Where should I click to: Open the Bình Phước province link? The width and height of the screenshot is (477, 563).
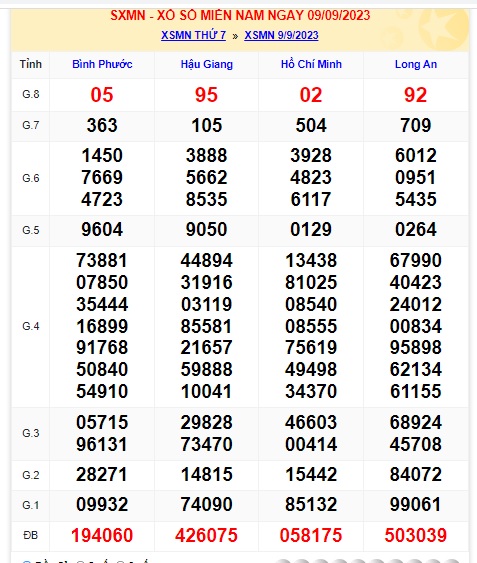[x=102, y=64]
